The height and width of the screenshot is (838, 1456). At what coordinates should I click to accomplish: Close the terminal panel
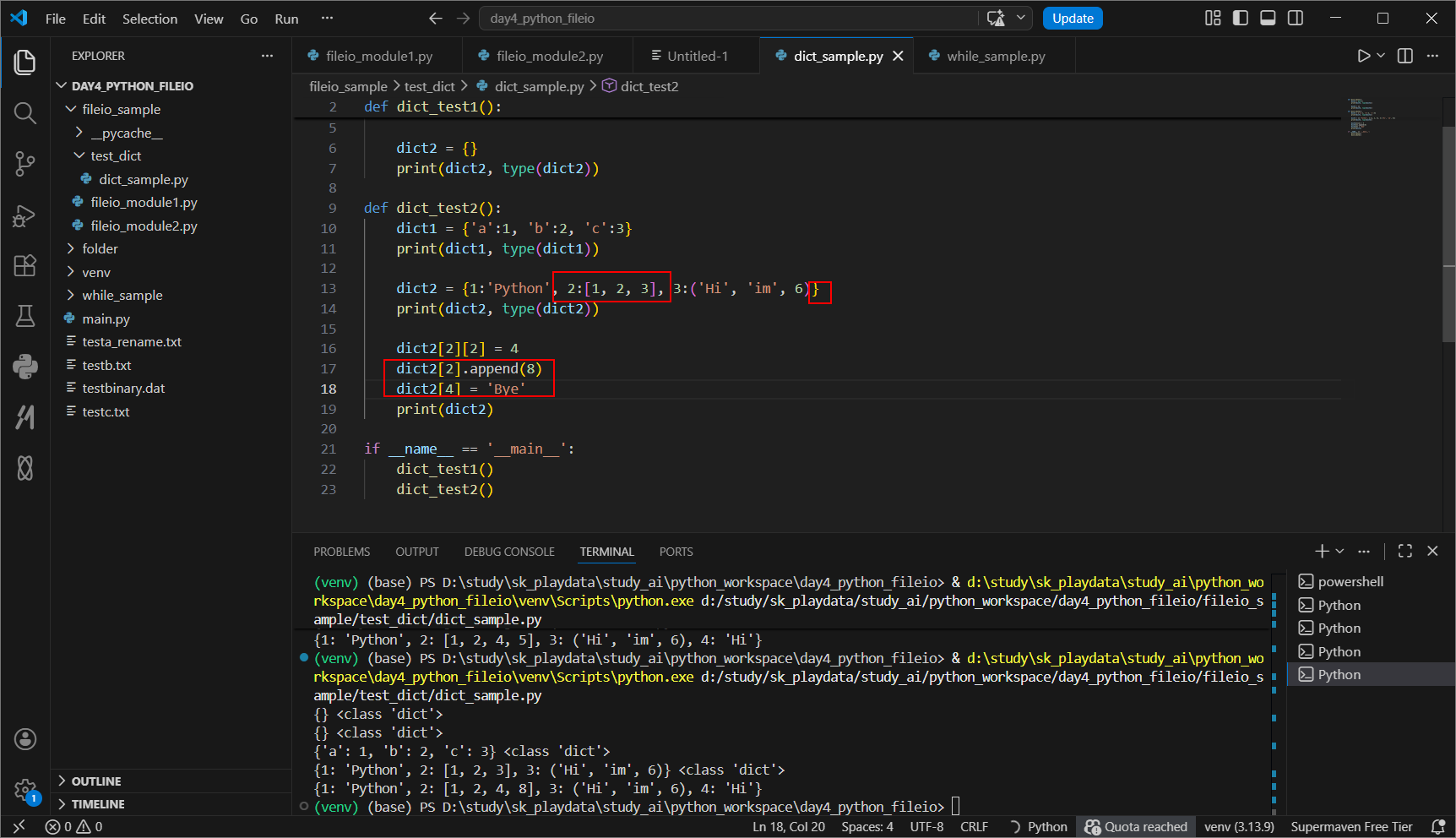[1432, 551]
